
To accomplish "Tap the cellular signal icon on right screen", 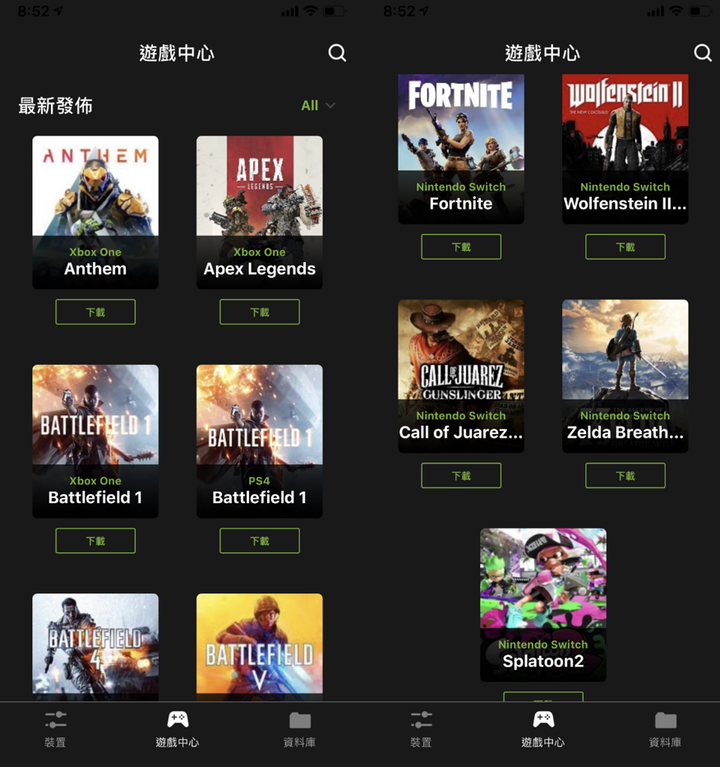I will [x=656, y=11].
